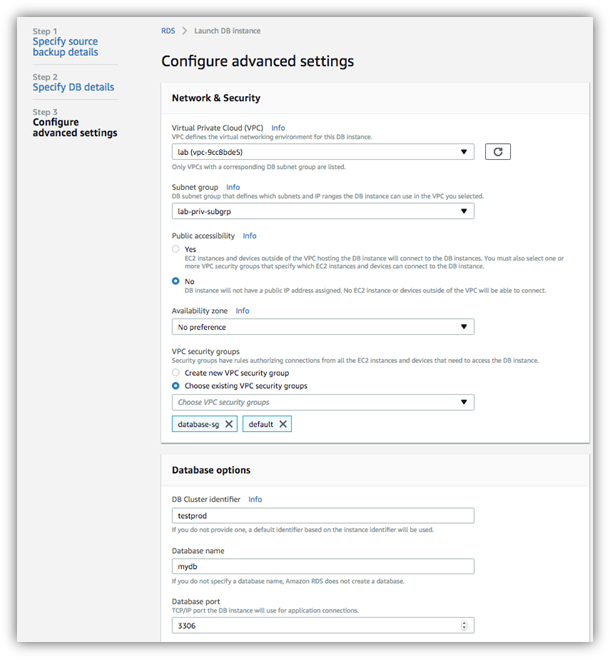Click the Database port stepper arrows
The image size is (610, 659).
464,625
